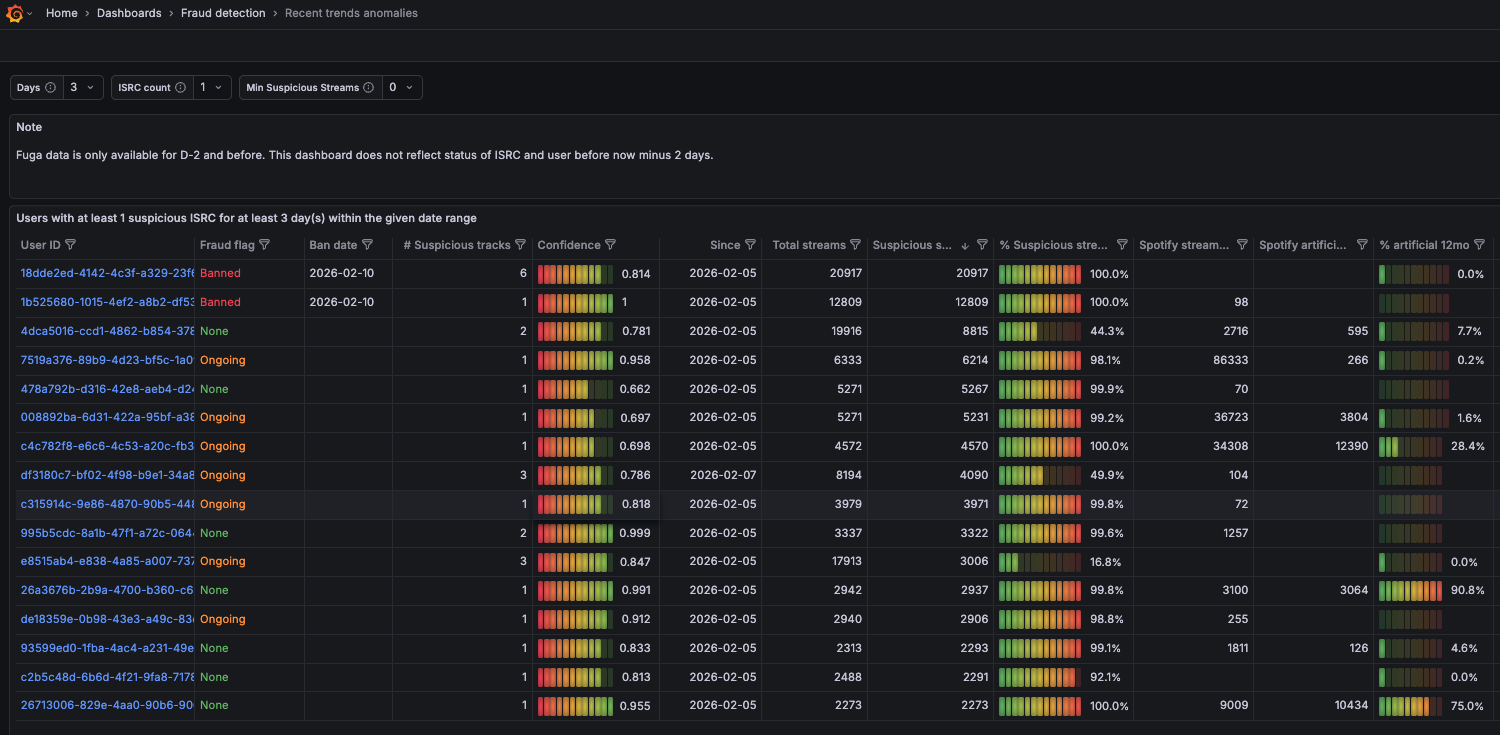Select Banned flag in 18dde2ed row
The height and width of the screenshot is (735, 1500).
[220, 273]
